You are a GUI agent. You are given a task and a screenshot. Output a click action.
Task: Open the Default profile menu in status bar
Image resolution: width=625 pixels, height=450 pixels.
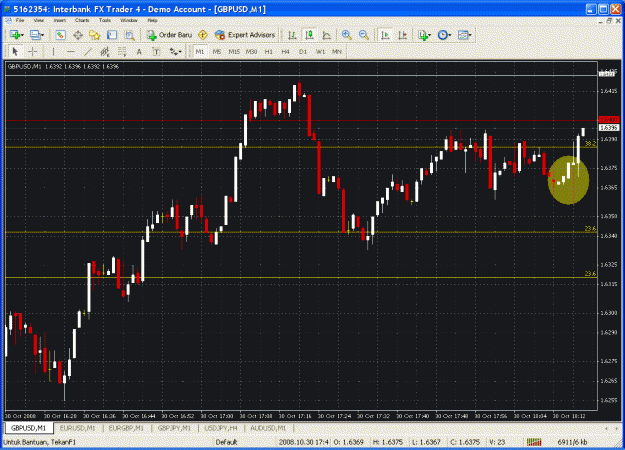point(226,442)
